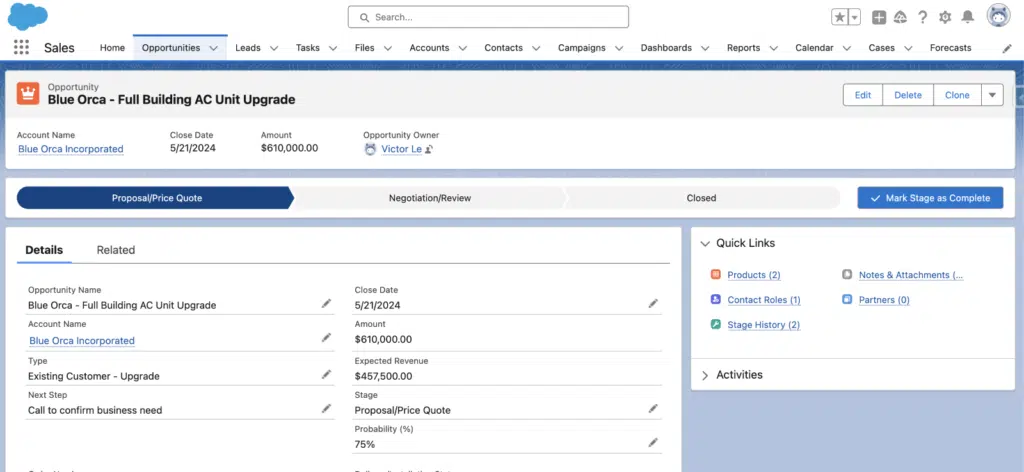
Task: Click the Products quick link icon
Action: coord(716,274)
